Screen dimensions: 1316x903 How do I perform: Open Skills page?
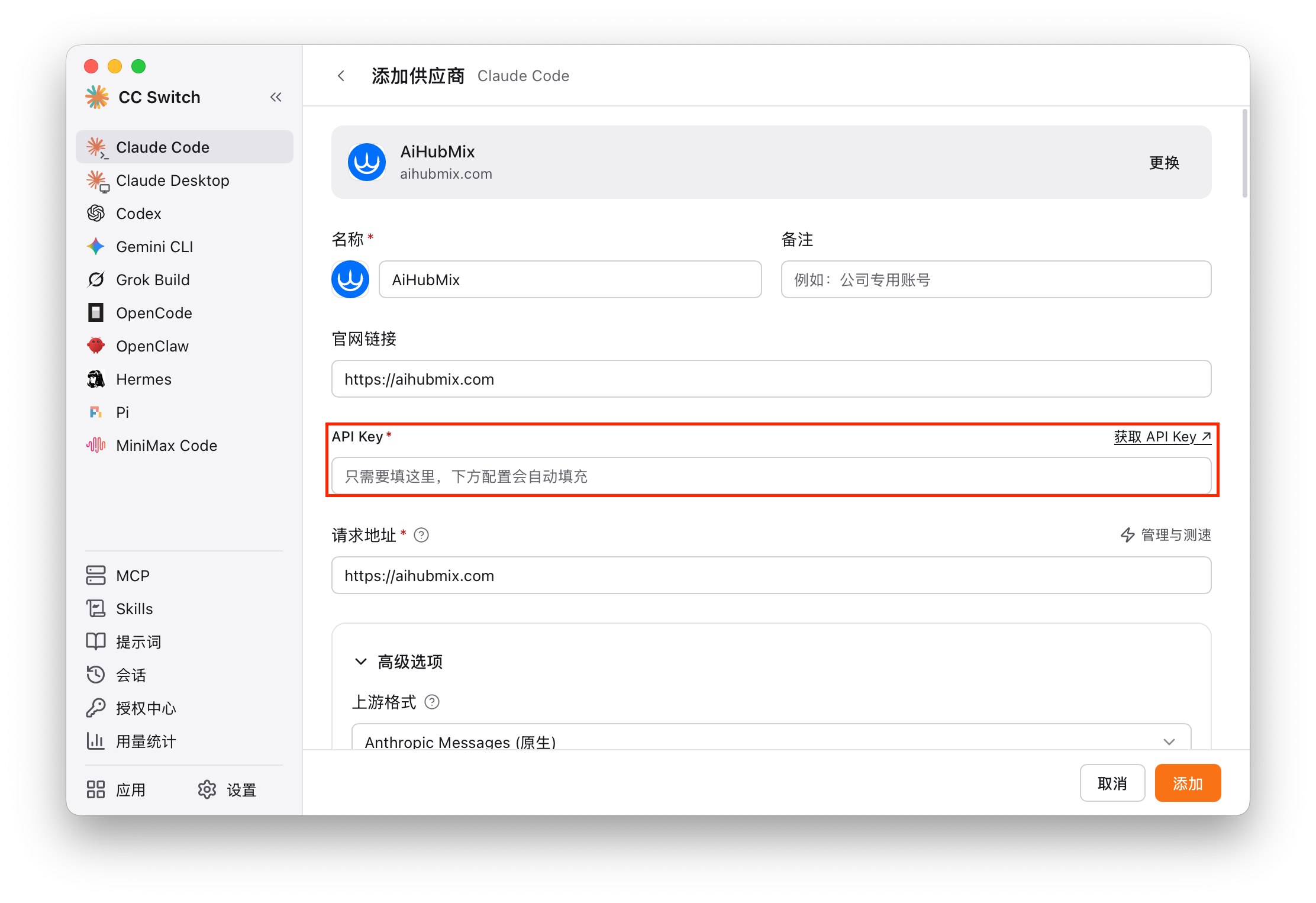click(185, 609)
